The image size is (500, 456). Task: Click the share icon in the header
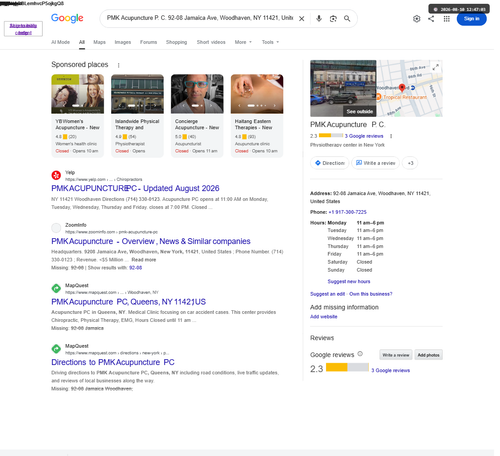click(431, 19)
